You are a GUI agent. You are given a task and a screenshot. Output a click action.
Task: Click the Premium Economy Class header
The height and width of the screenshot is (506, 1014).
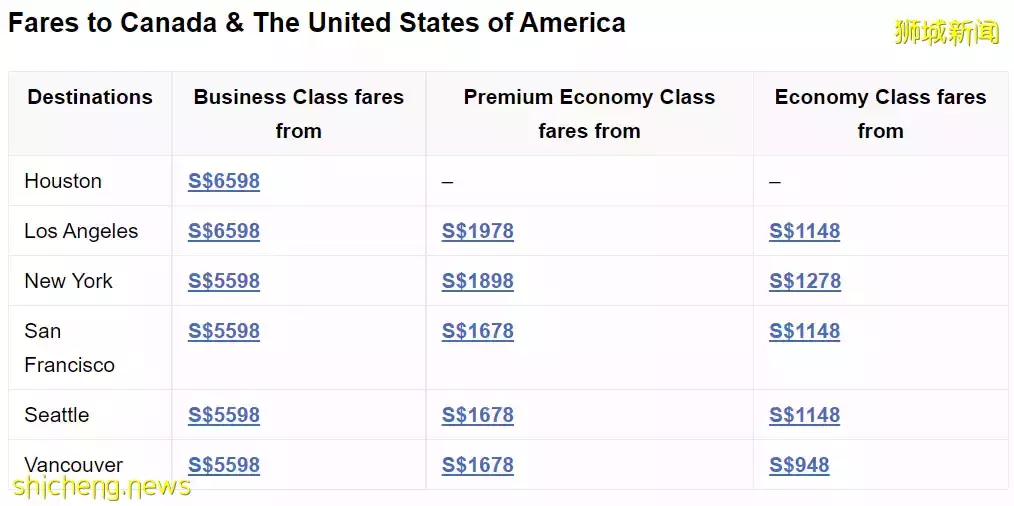589,114
